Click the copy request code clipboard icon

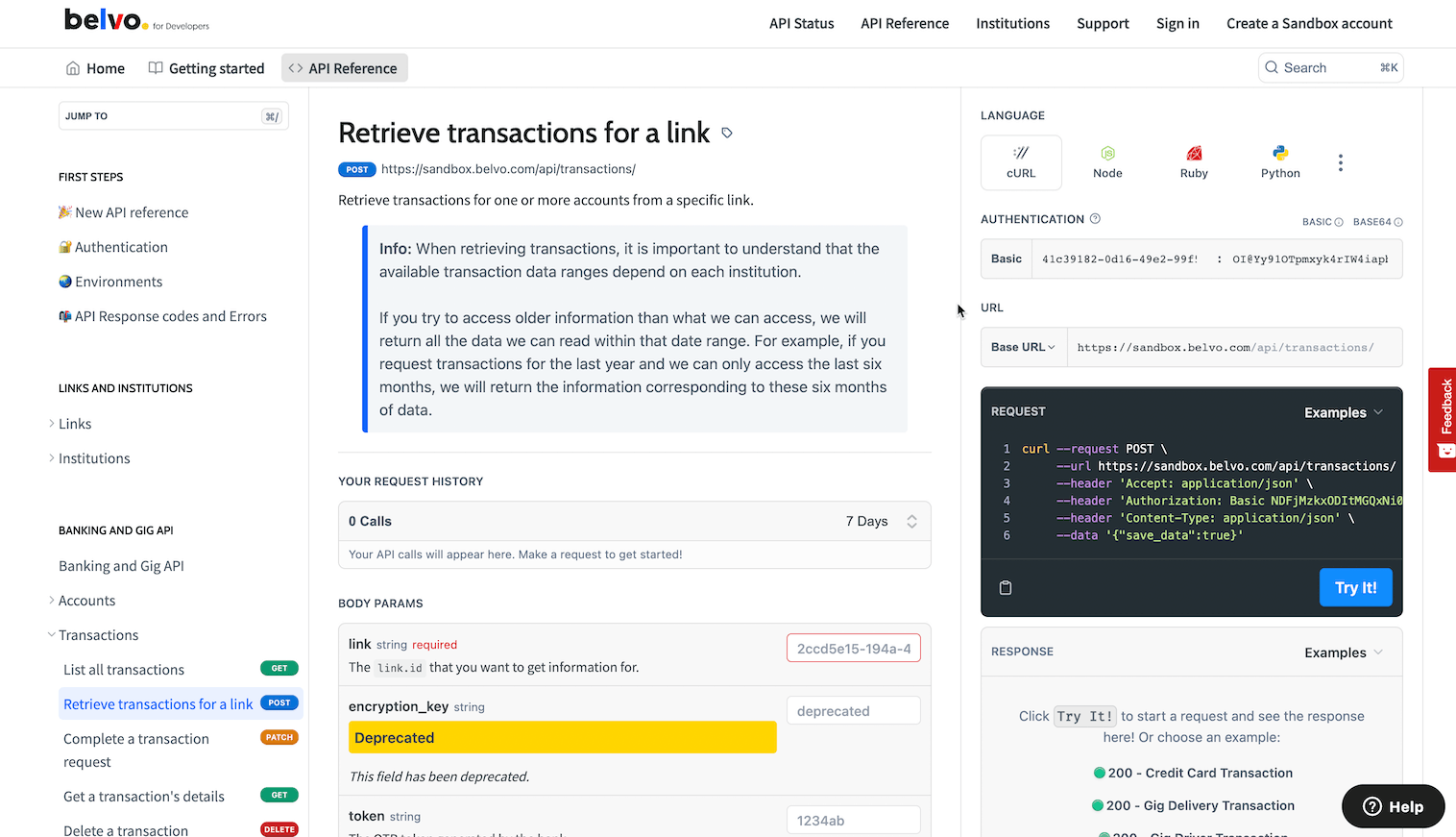pyautogui.click(x=1006, y=587)
